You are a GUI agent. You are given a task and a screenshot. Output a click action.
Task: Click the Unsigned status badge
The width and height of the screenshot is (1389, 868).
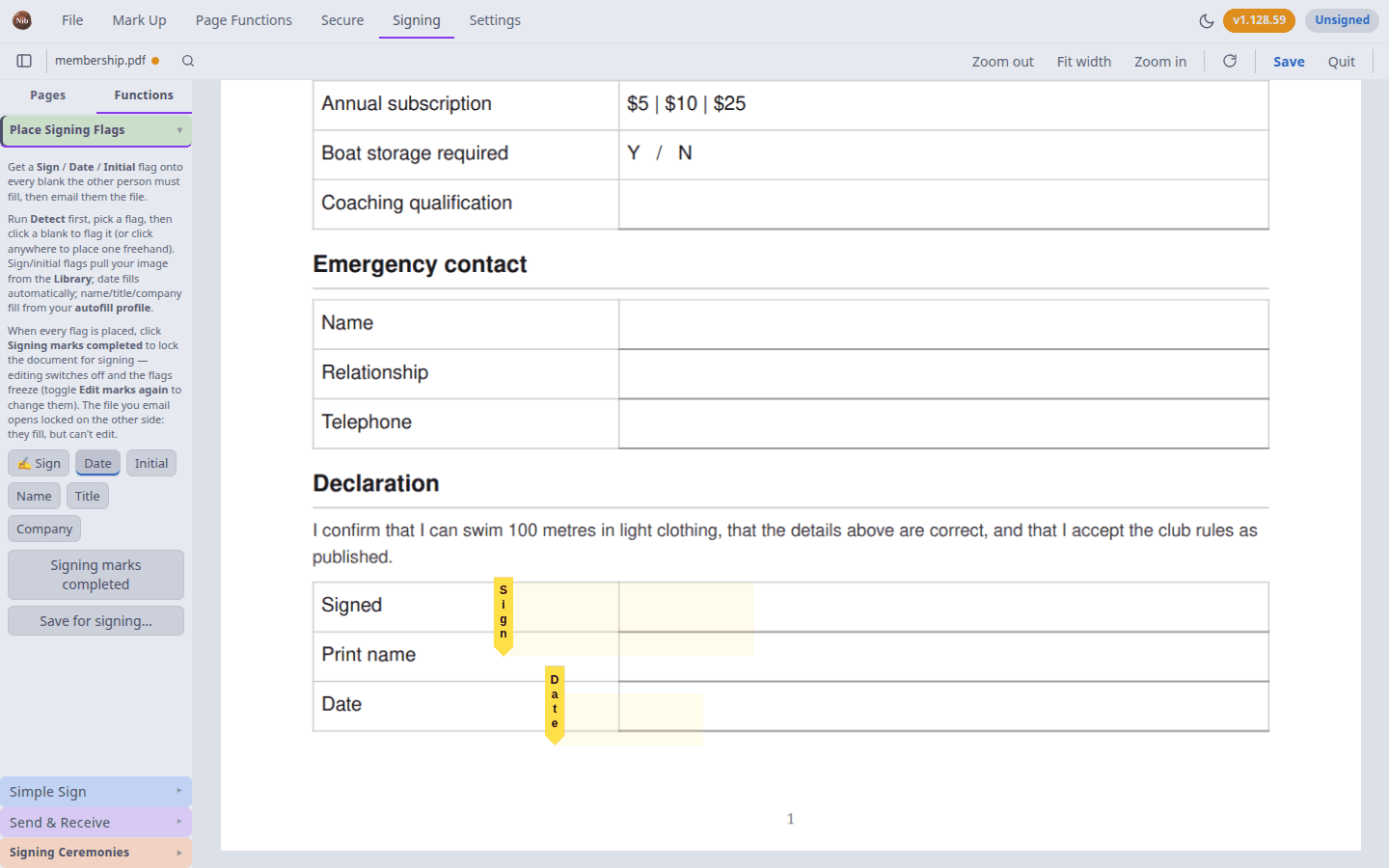tap(1342, 20)
